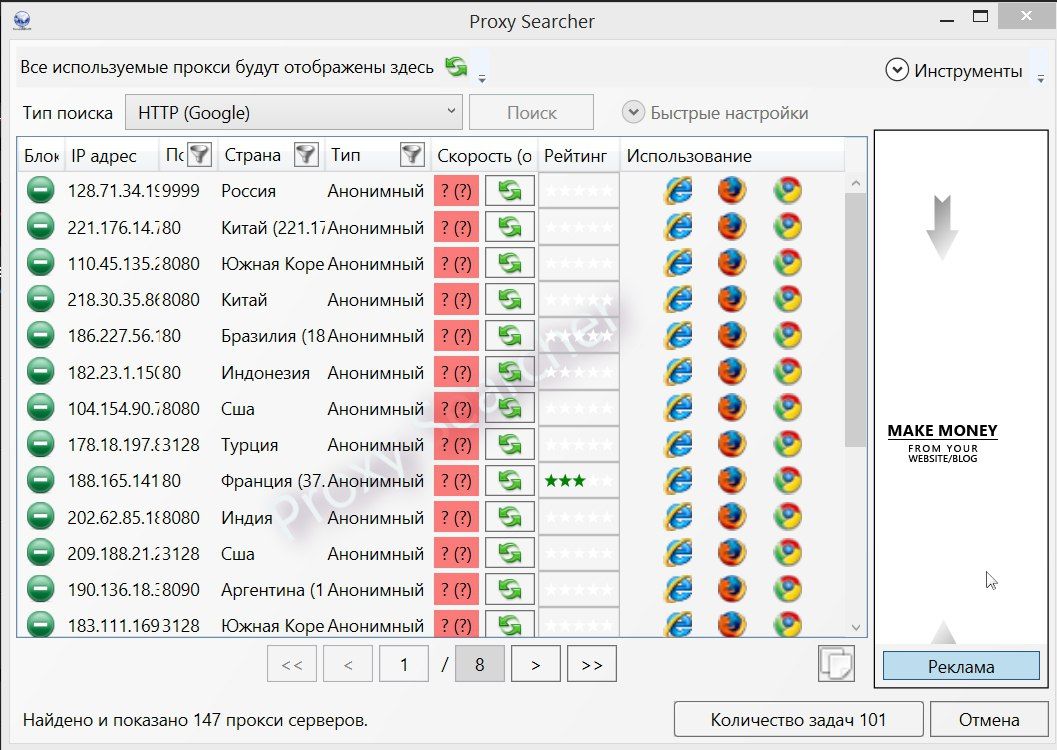The image size is (1057, 750).
Task: Set rating stars for the Франция proxy
Action: [579, 480]
